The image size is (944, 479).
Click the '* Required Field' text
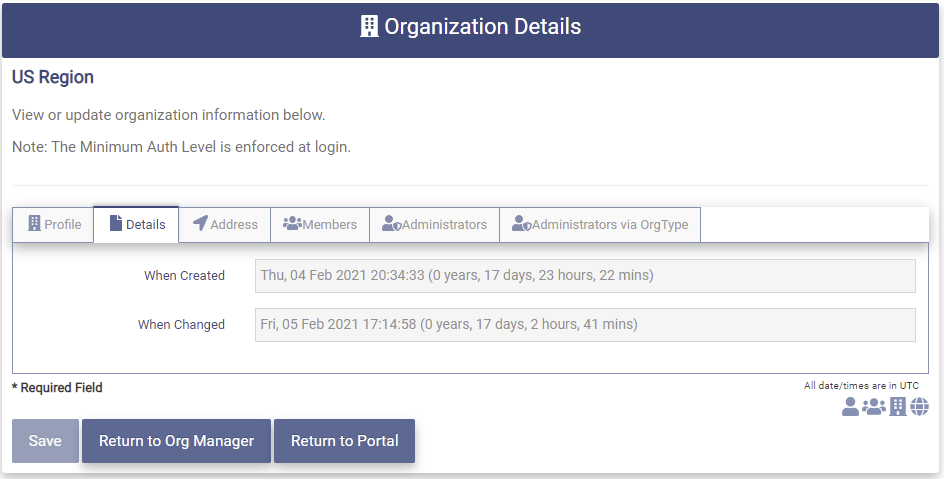[x=57, y=388]
